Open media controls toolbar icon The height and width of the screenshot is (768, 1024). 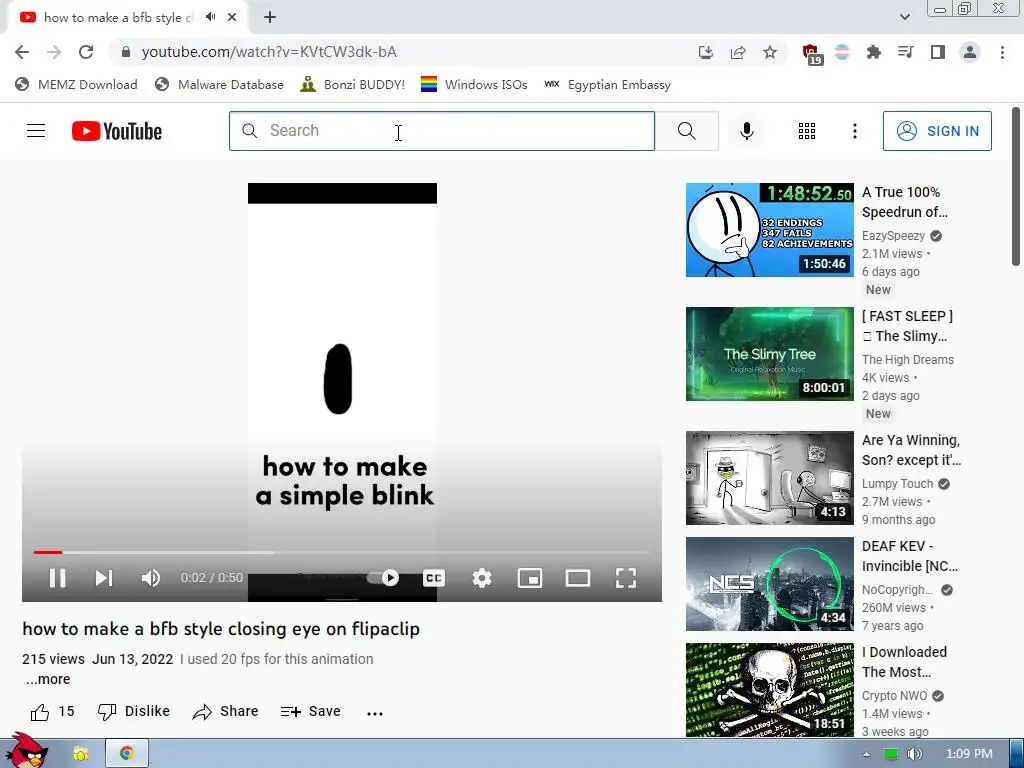(x=905, y=52)
